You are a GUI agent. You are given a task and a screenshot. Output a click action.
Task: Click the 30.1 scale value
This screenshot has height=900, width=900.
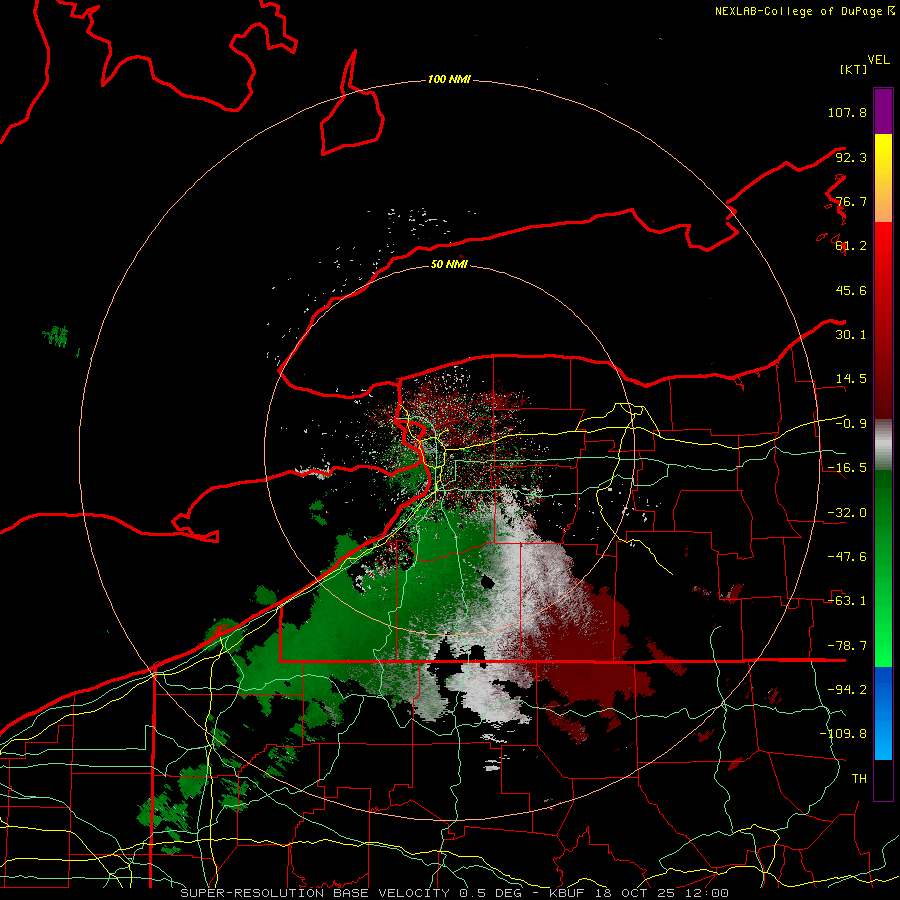[851, 335]
